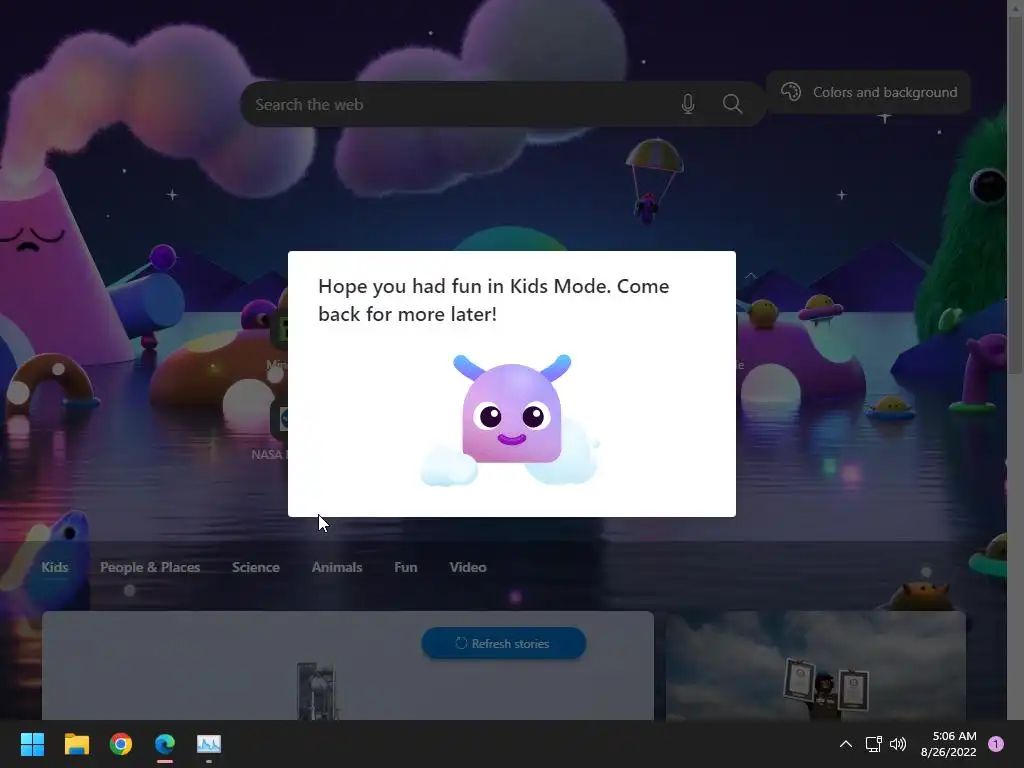Switch to the Kids tab

pos(55,567)
